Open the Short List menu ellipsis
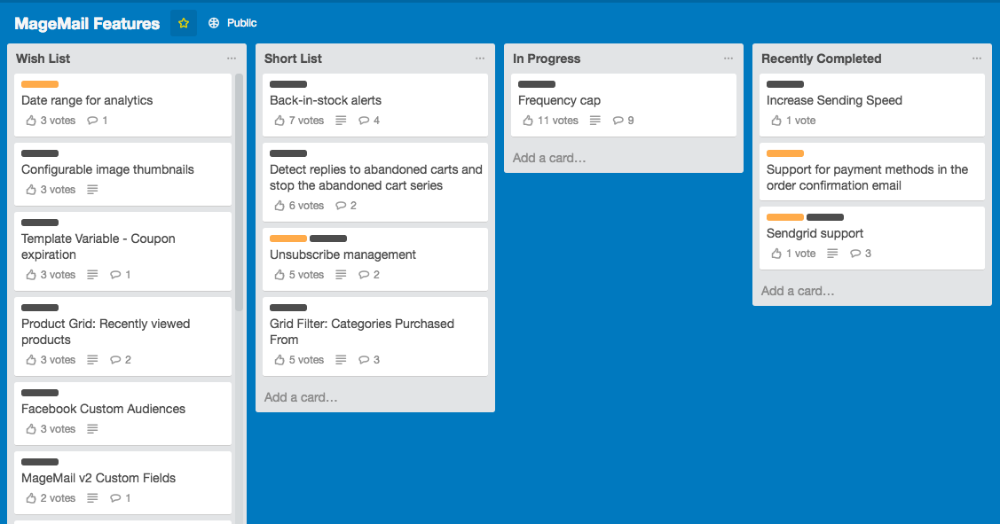1000x524 pixels. [x=480, y=59]
